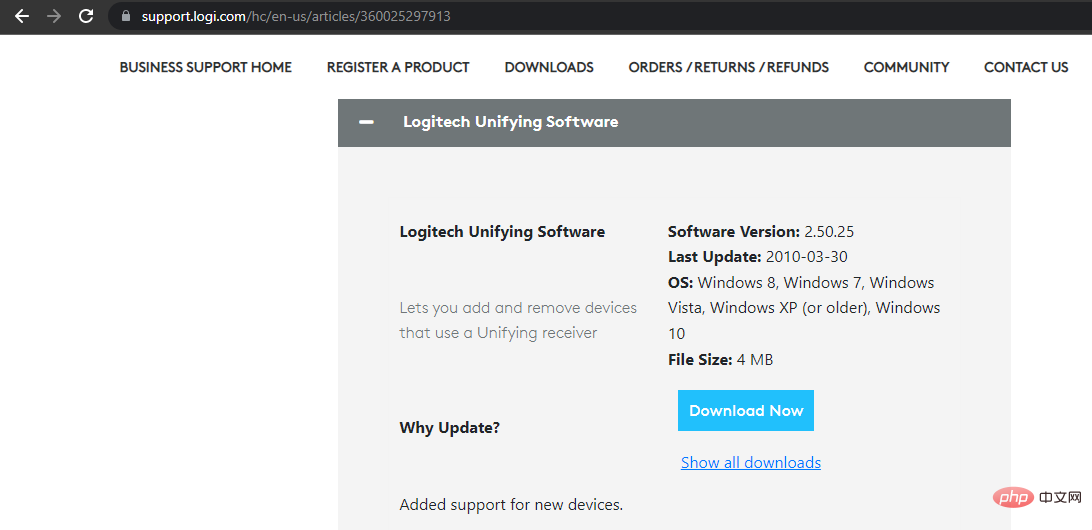Go to the Downloads menu item
The width and height of the screenshot is (1092, 530).
pyautogui.click(x=549, y=68)
